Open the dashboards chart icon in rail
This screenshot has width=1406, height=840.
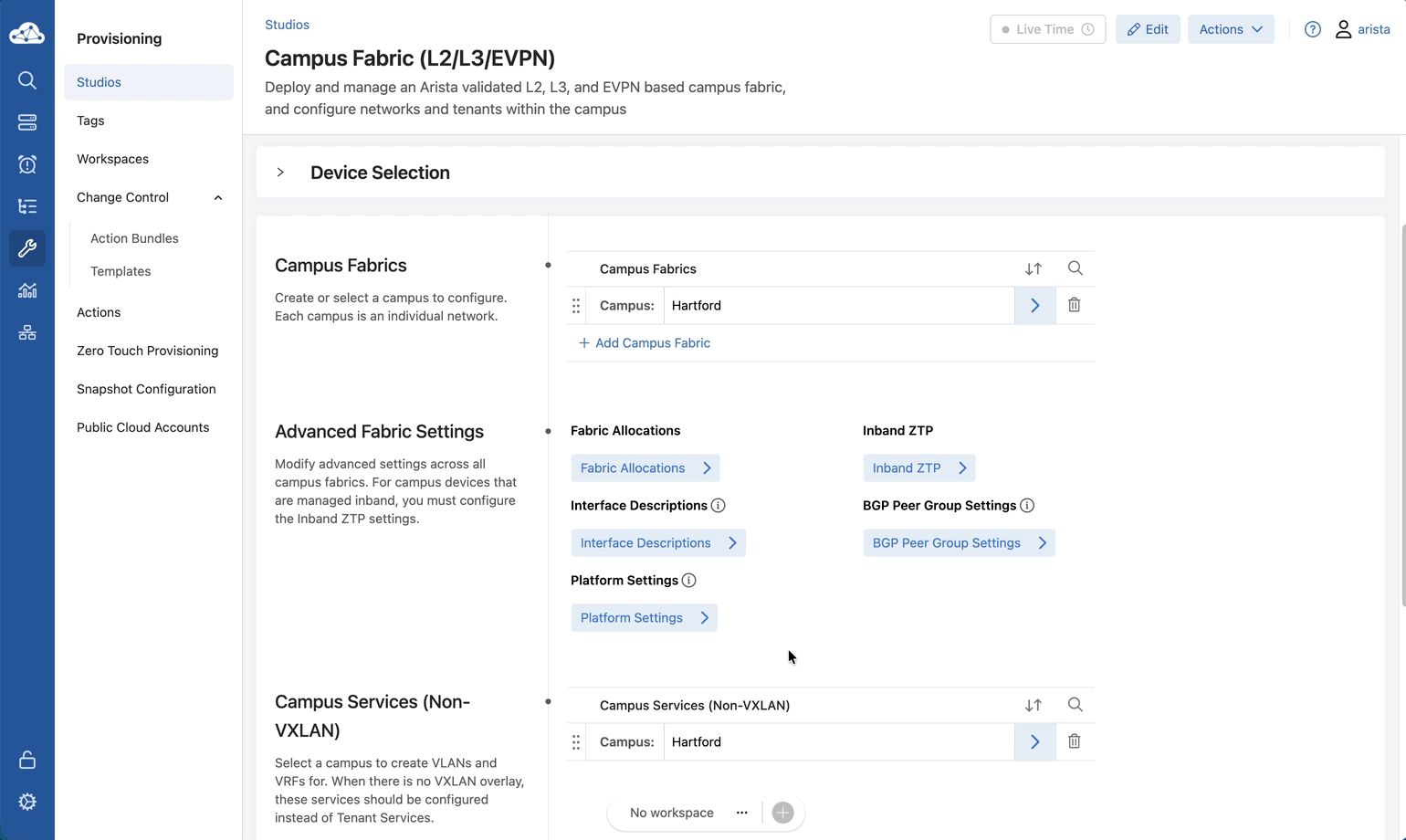(x=27, y=290)
